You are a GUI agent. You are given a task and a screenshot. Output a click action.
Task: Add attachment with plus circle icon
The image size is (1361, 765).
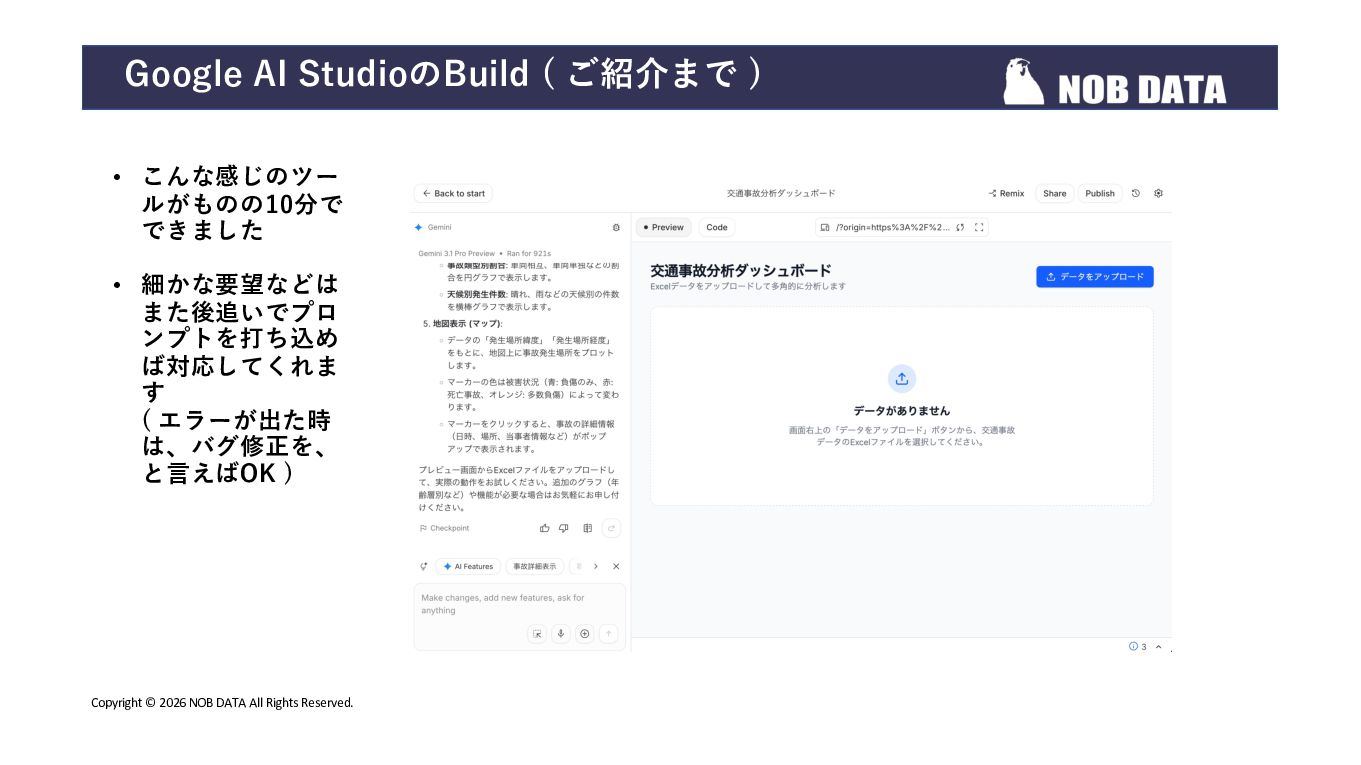pos(585,633)
